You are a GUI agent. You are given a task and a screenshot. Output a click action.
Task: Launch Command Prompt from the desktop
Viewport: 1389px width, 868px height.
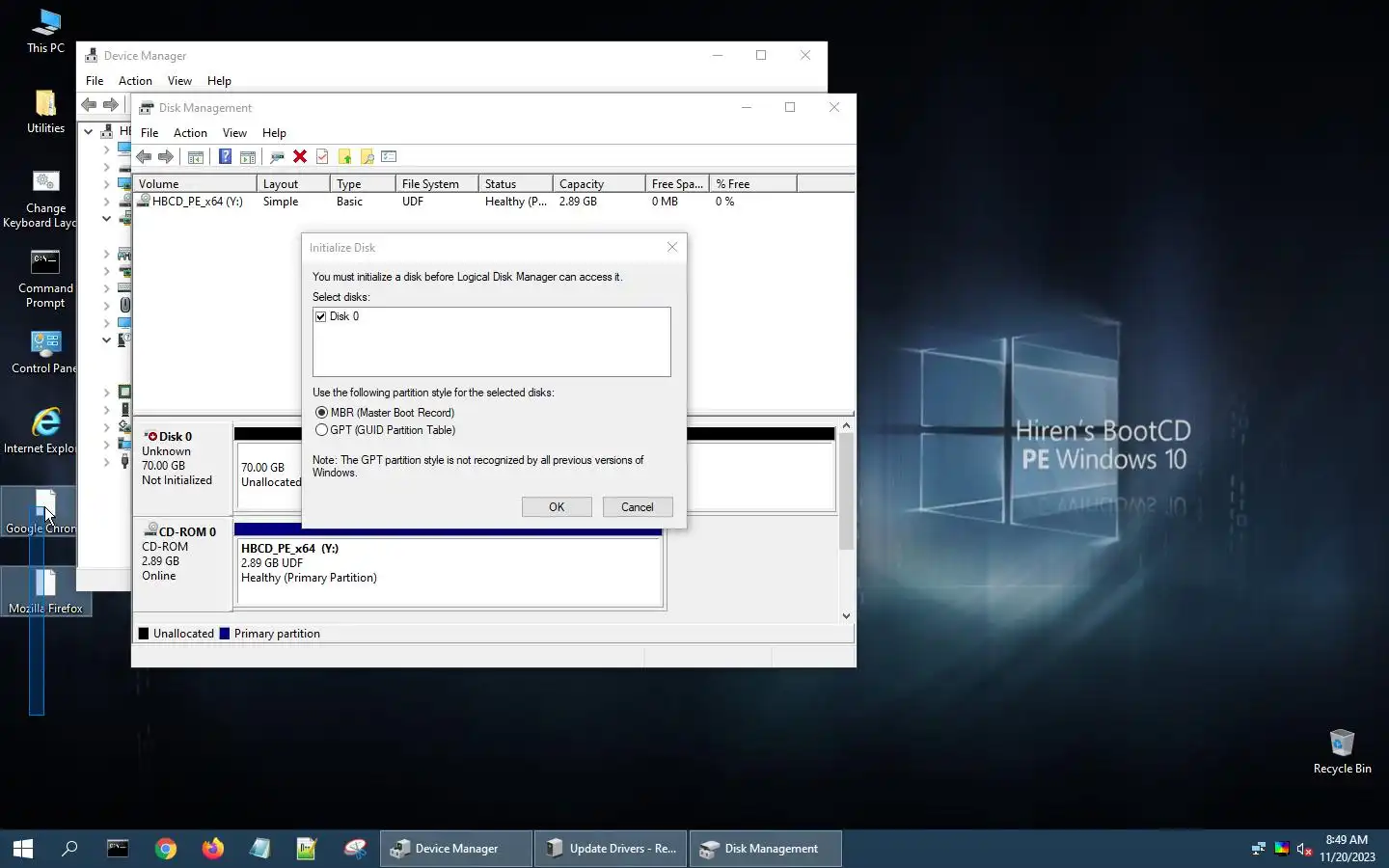pos(45,280)
